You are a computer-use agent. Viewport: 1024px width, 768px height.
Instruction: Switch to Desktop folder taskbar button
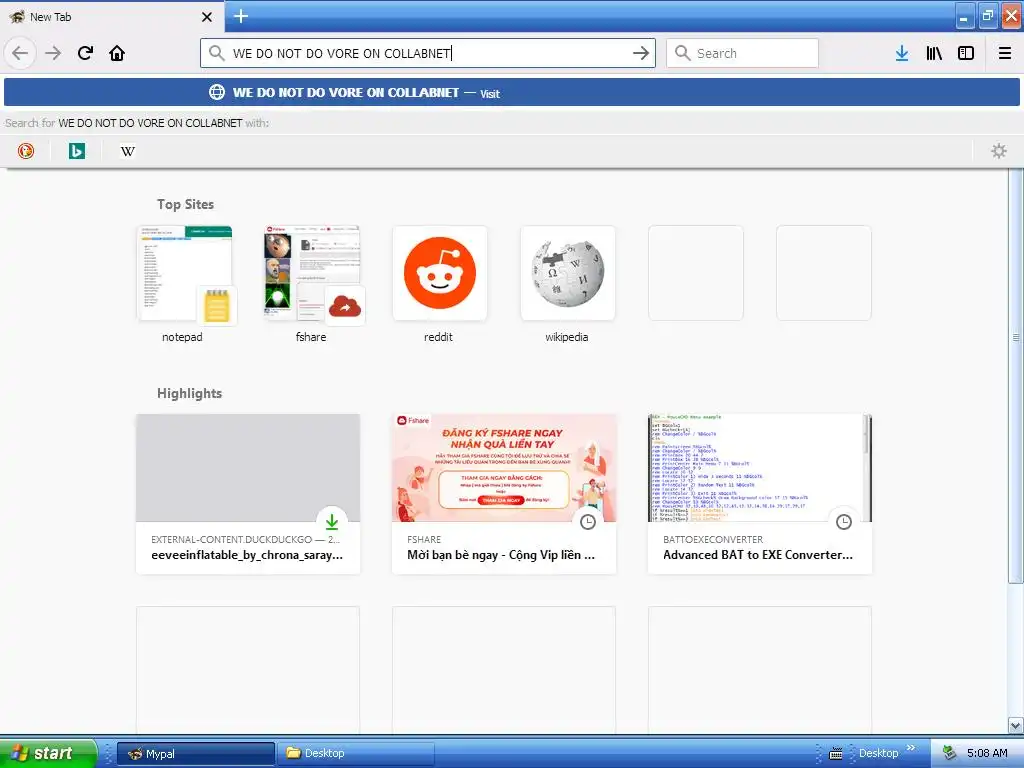356,754
